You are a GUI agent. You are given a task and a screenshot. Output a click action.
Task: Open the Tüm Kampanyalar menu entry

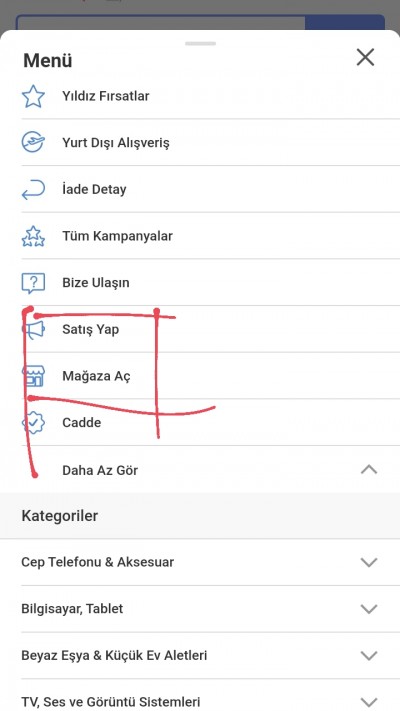(210, 236)
